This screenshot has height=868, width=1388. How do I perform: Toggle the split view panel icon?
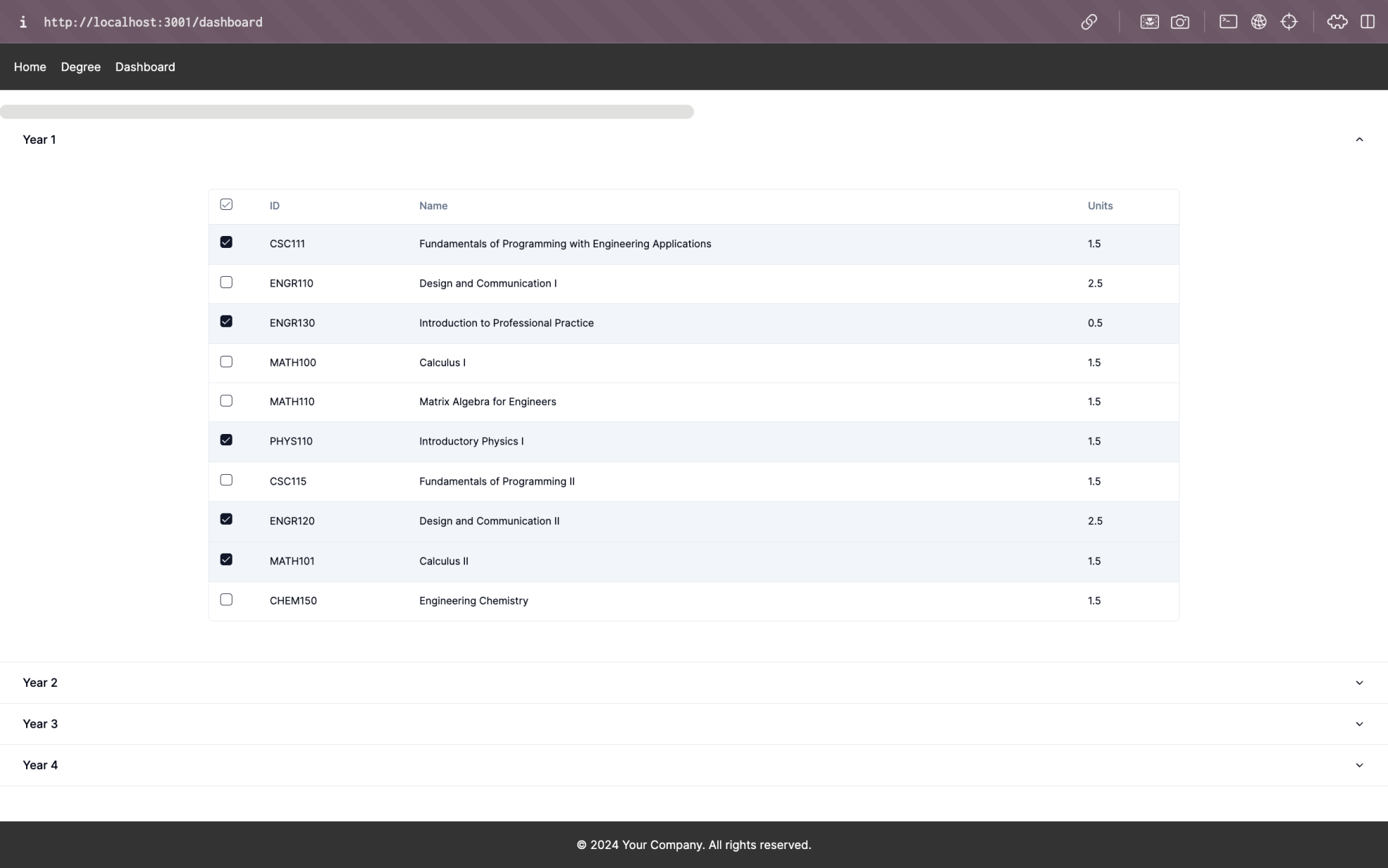pyautogui.click(x=1367, y=22)
